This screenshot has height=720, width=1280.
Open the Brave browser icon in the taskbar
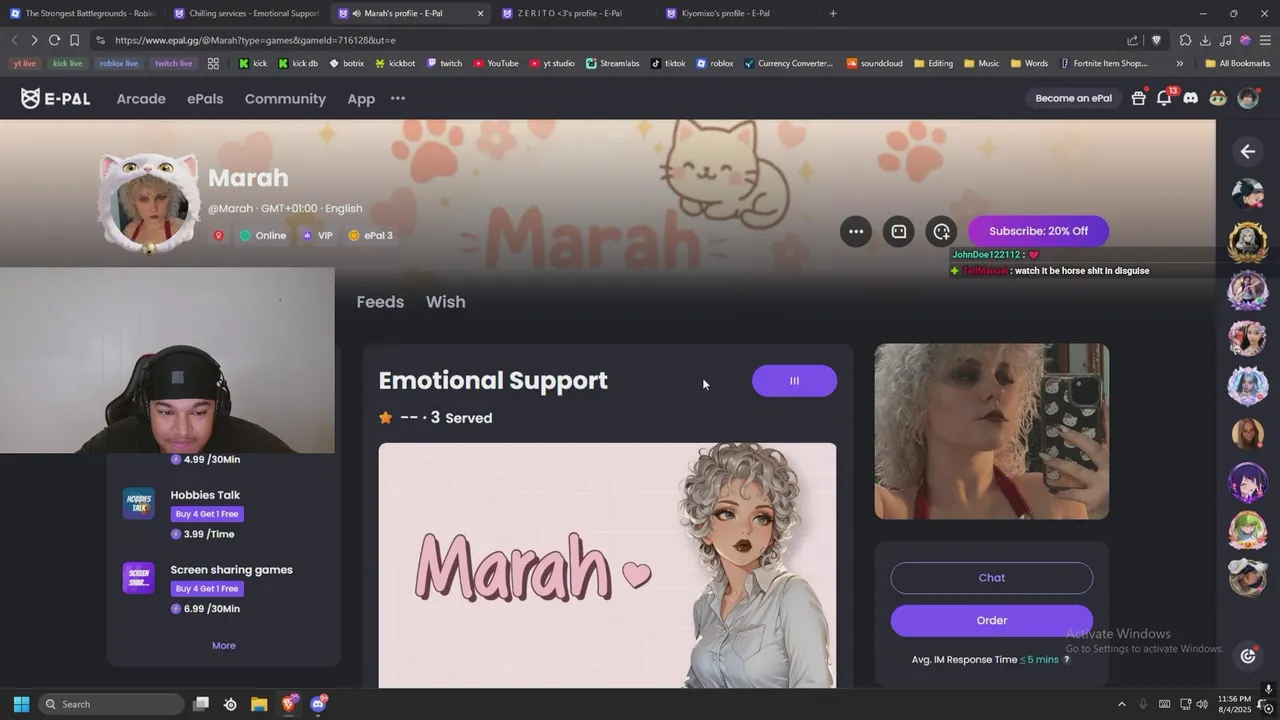tap(289, 704)
